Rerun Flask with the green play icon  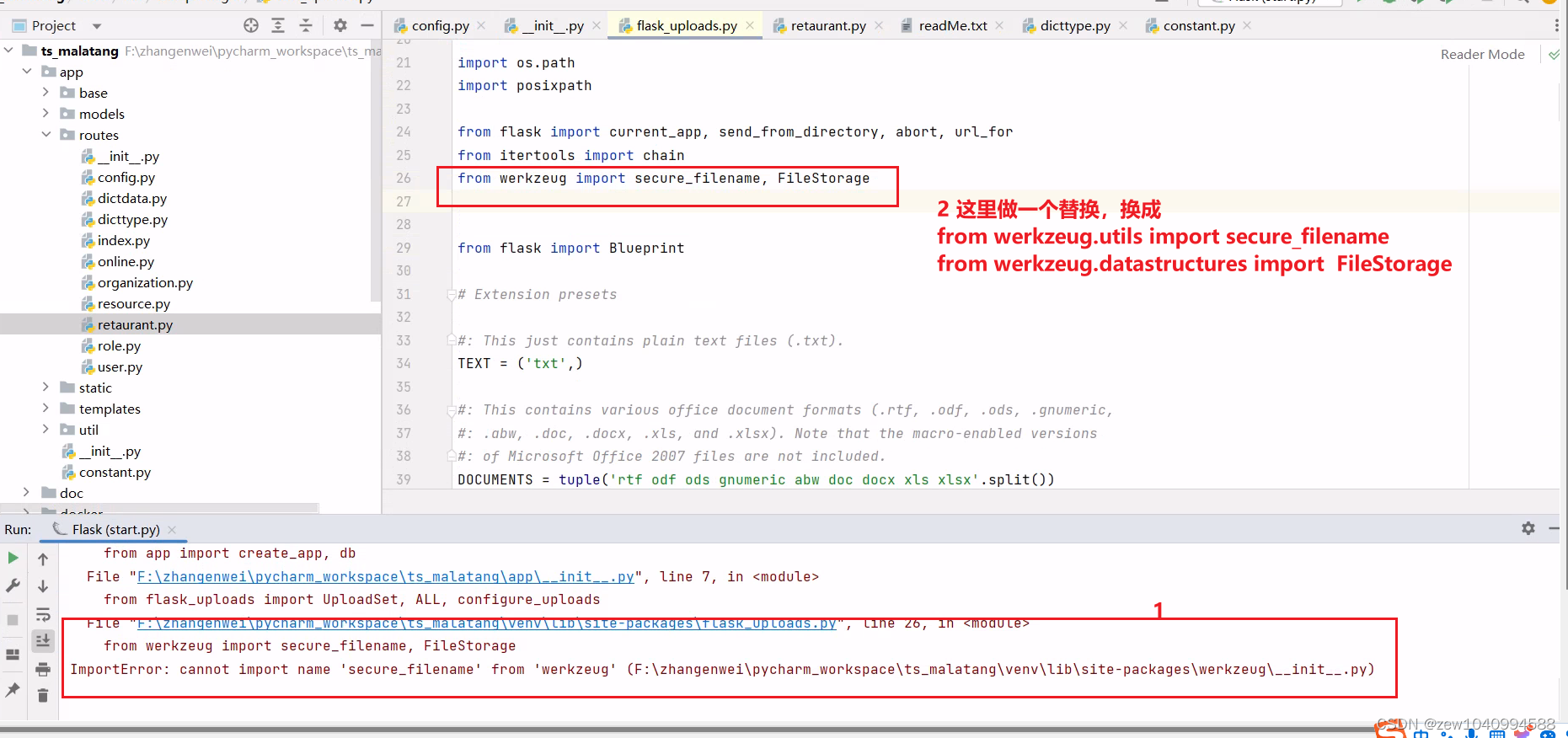(x=13, y=558)
